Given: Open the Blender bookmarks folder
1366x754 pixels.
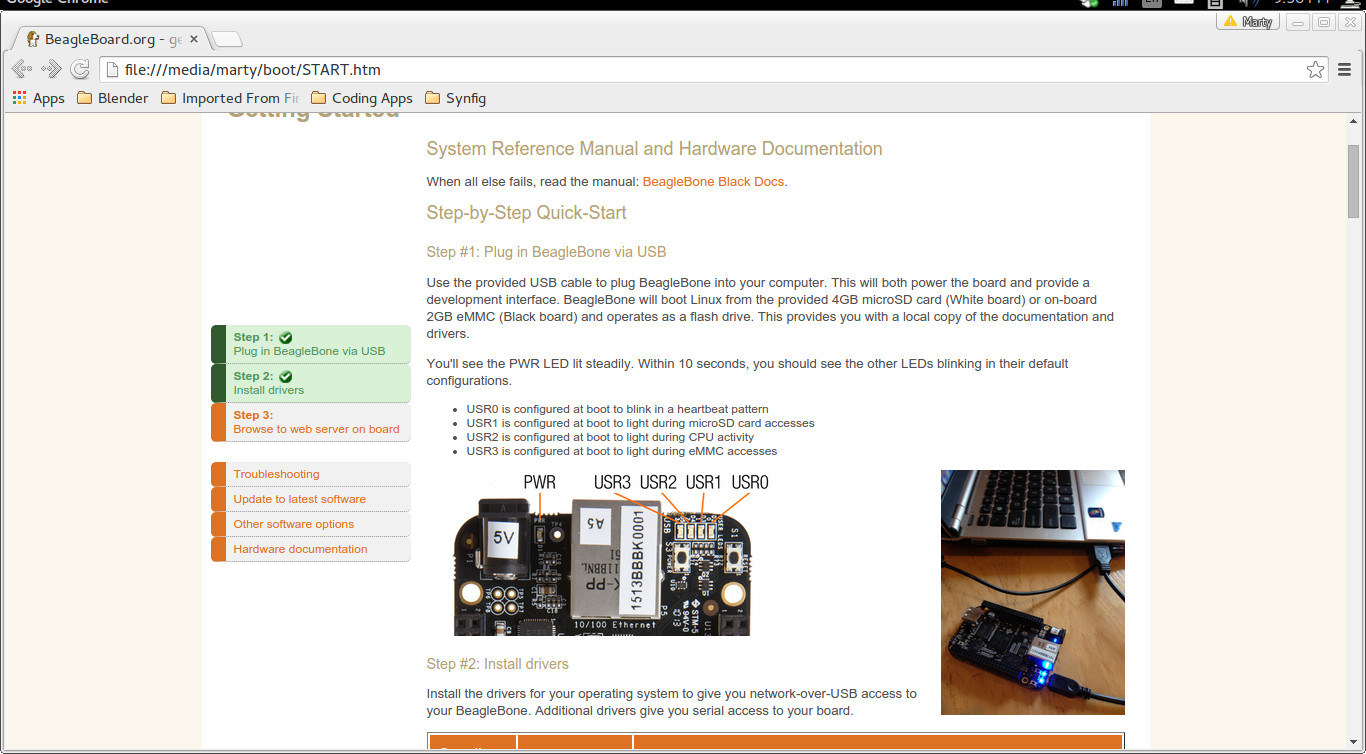Looking at the screenshot, I should [x=113, y=98].
